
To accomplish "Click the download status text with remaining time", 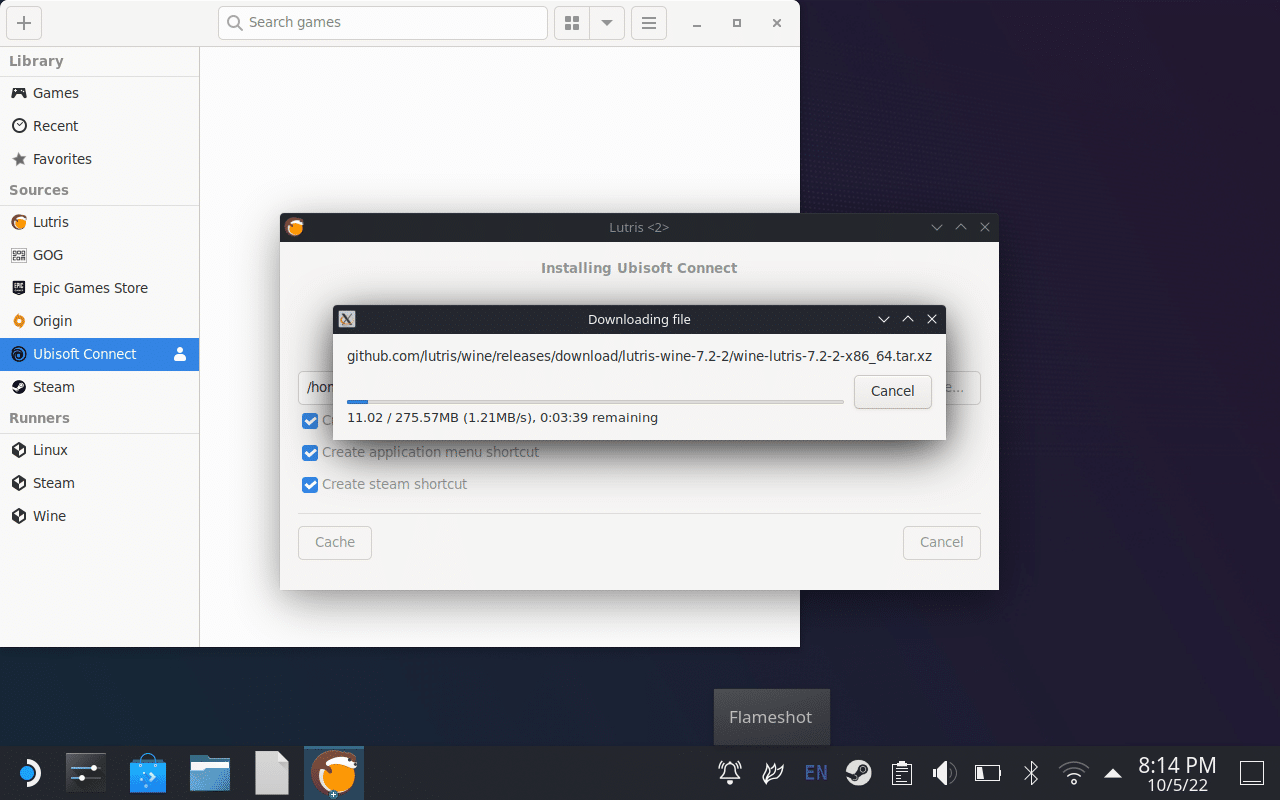I will click(502, 418).
